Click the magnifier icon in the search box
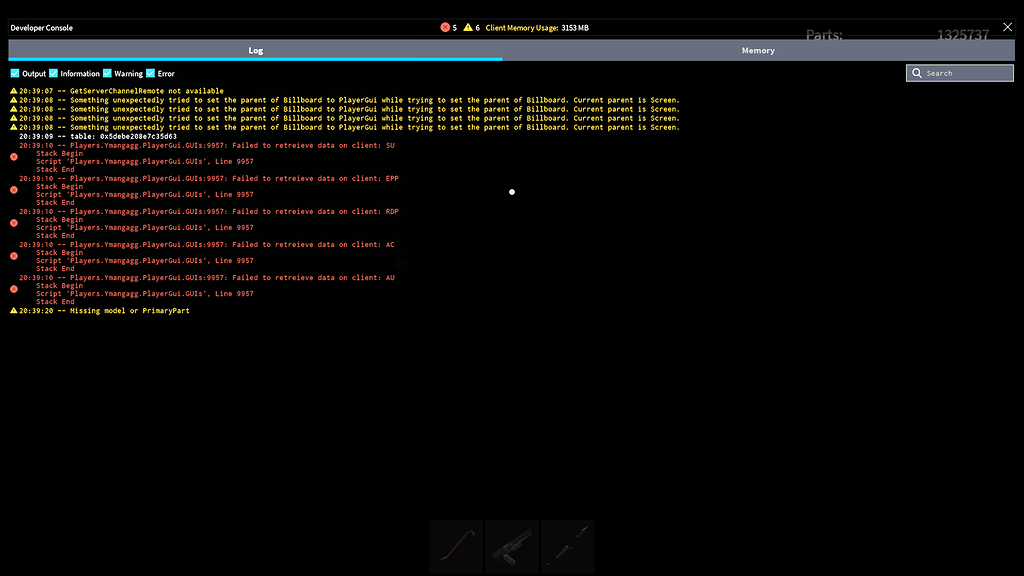The image size is (1024, 576). pos(917,72)
